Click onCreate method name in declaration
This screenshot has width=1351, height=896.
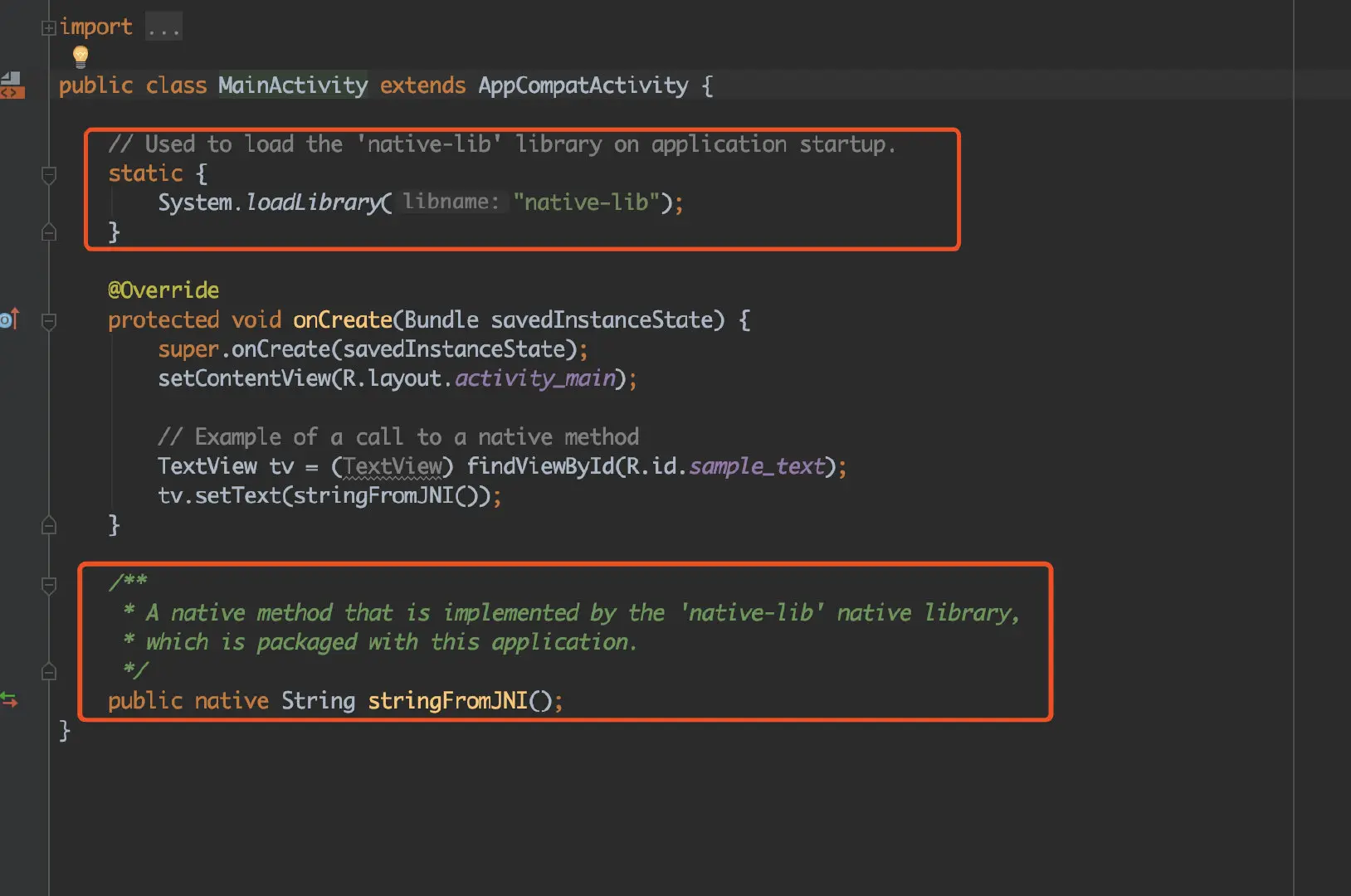coord(343,319)
